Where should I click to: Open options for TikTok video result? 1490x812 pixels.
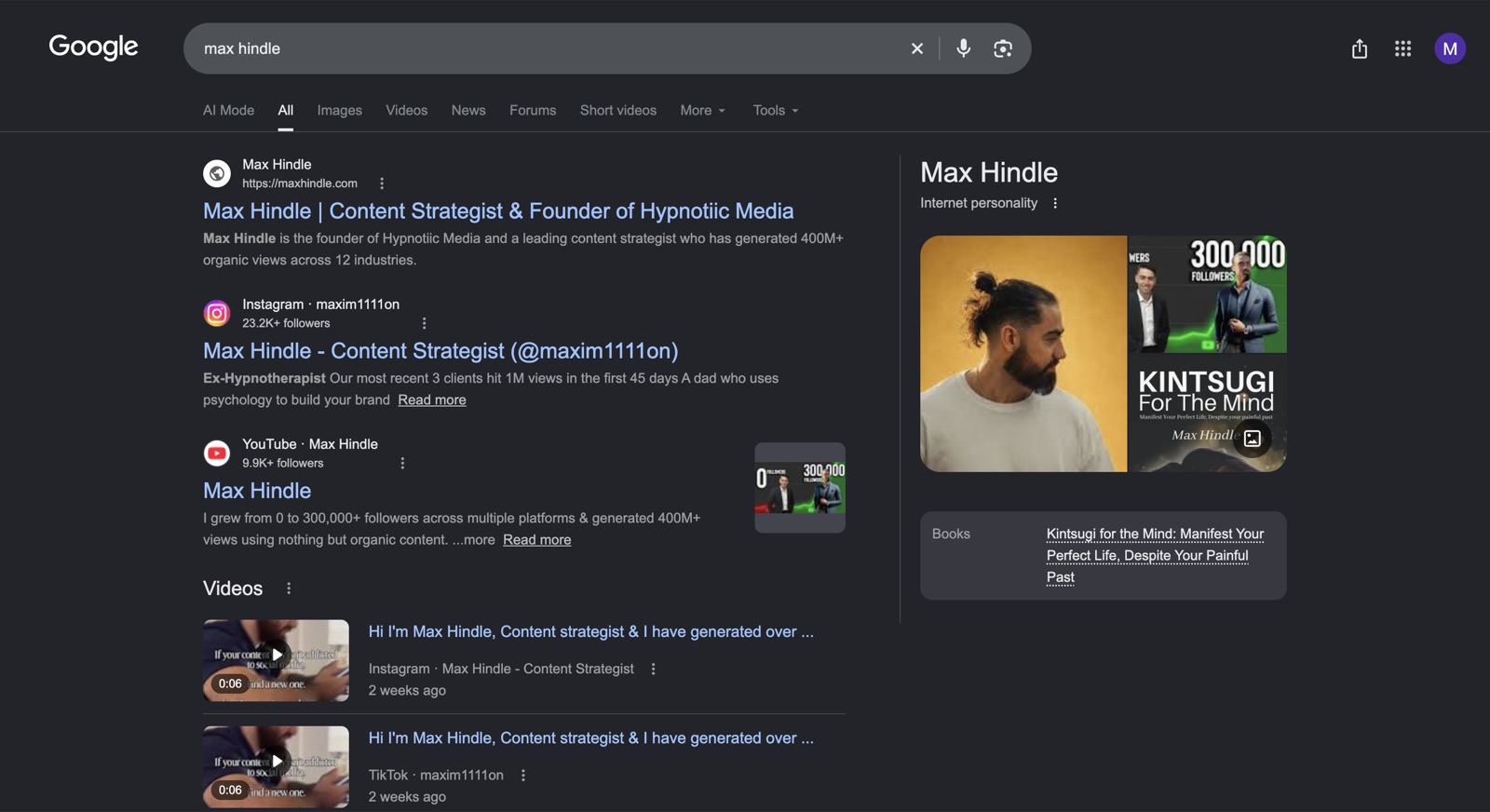(523, 775)
